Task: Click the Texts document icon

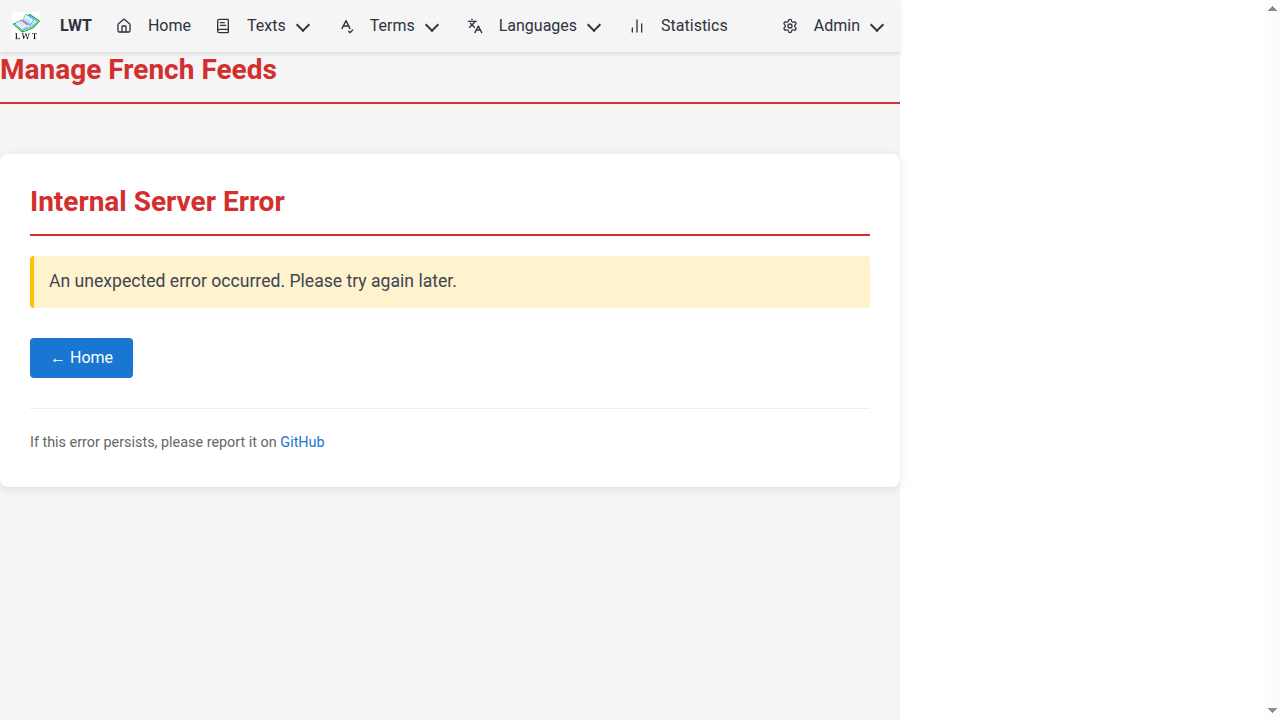Action: [x=223, y=27]
